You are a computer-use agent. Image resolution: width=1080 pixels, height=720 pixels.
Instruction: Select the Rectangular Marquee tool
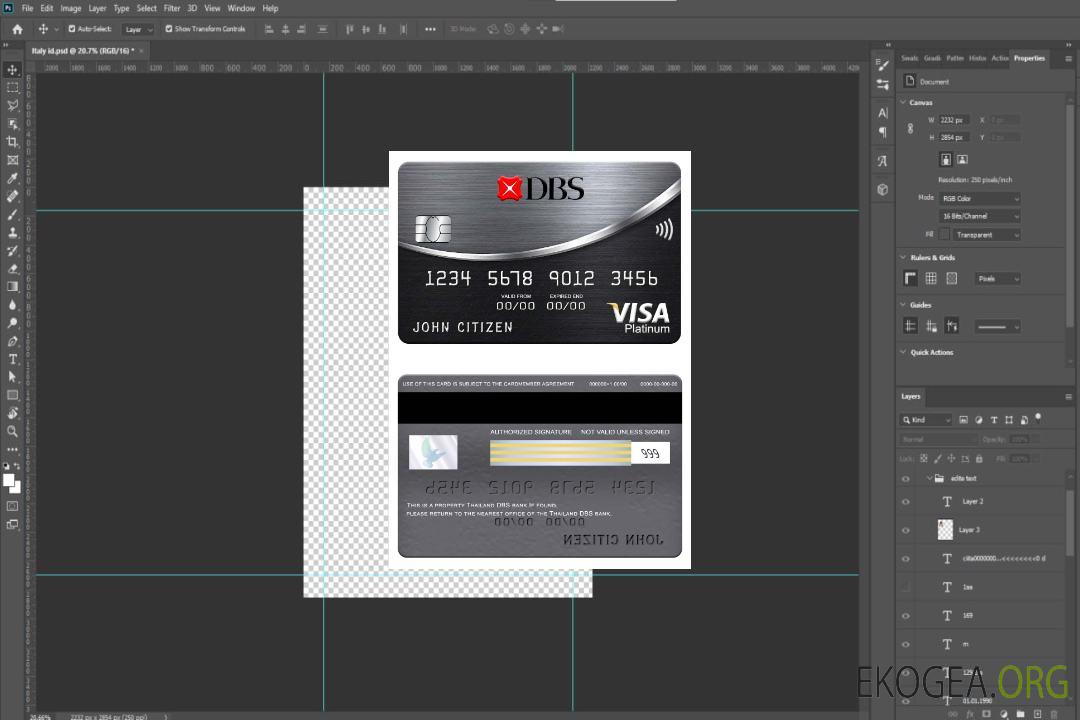click(x=12, y=88)
